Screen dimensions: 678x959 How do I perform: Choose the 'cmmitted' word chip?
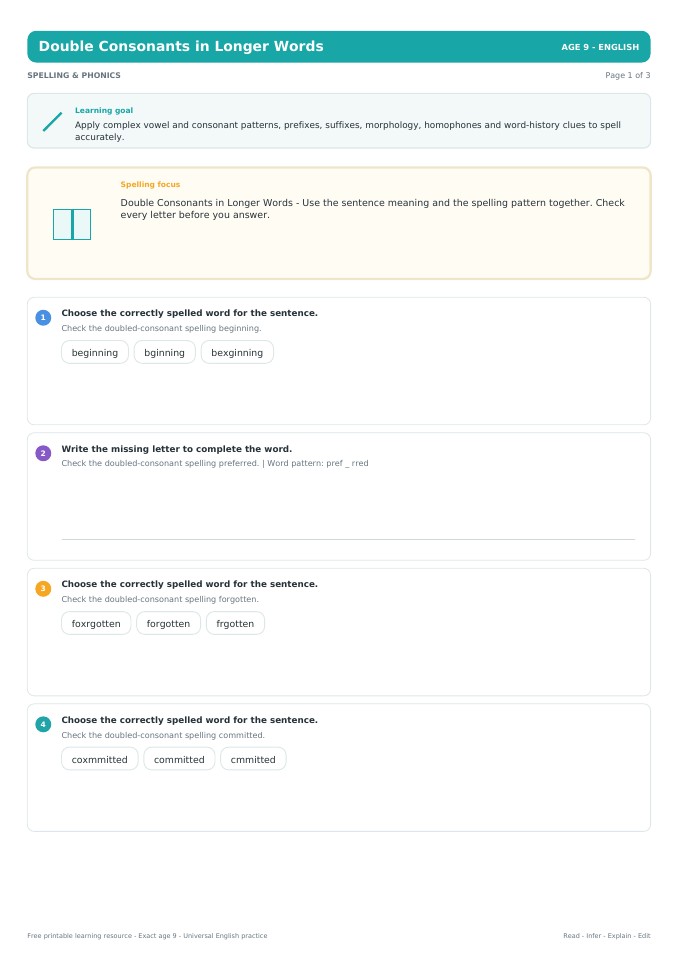[253, 759]
